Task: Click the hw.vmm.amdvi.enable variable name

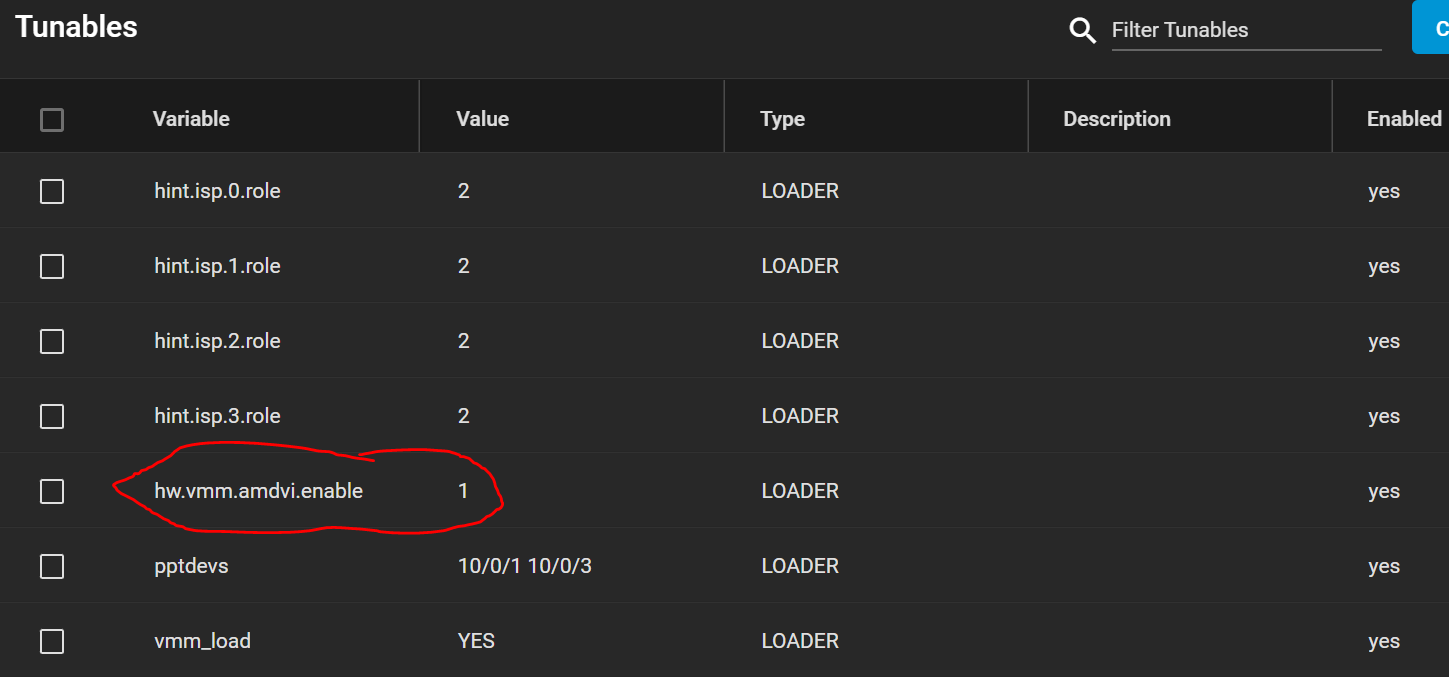Action: (x=259, y=491)
